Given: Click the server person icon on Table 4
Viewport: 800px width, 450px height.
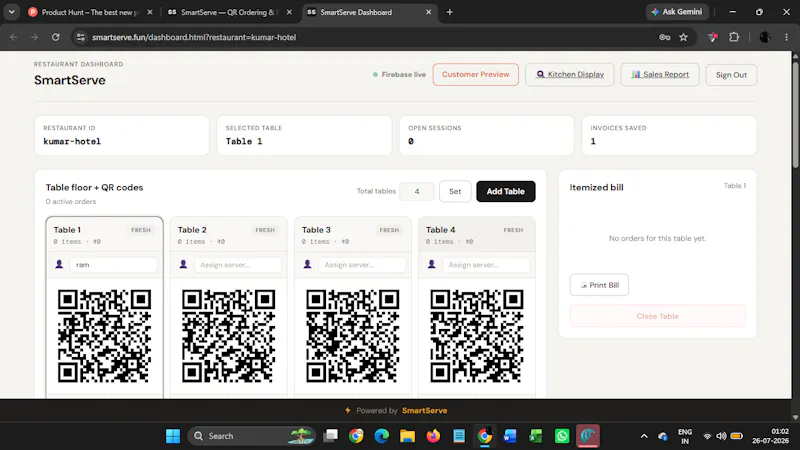Looking at the screenshot, I should (x=432, y=264).
